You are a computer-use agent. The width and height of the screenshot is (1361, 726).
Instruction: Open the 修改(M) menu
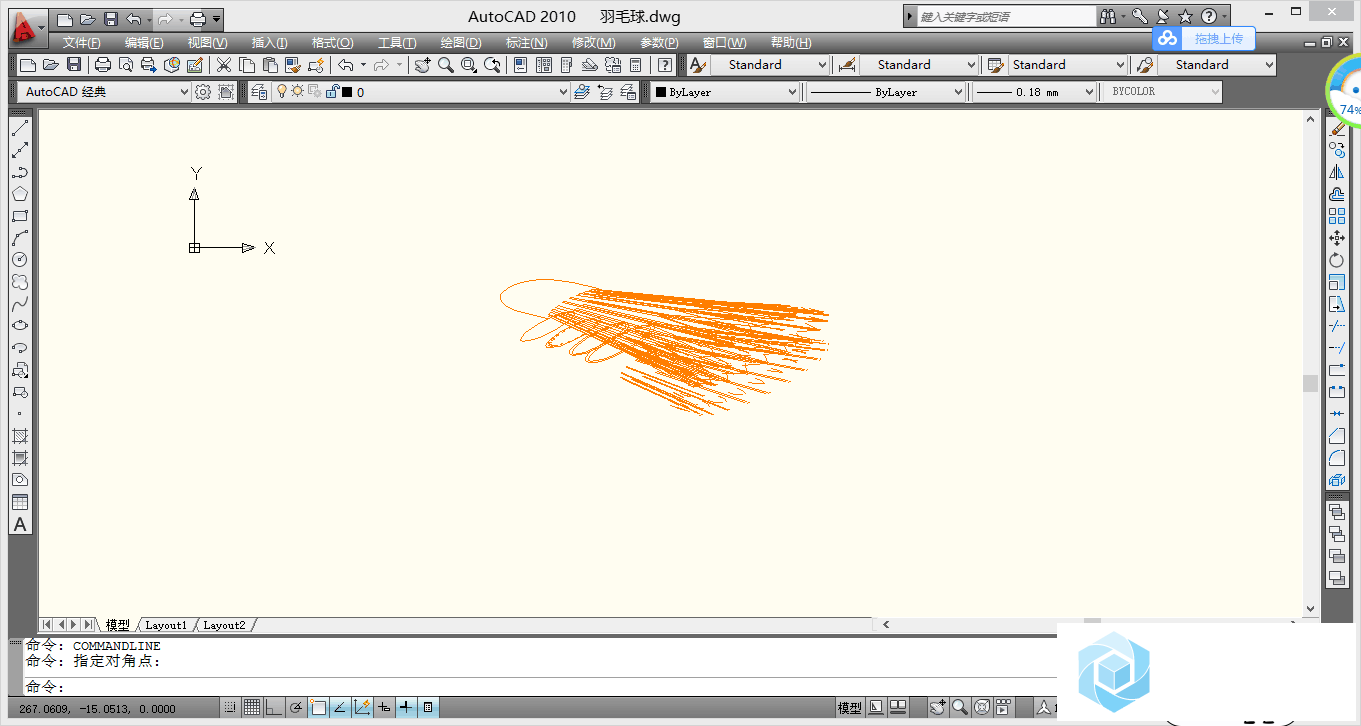tap(593, 43)
